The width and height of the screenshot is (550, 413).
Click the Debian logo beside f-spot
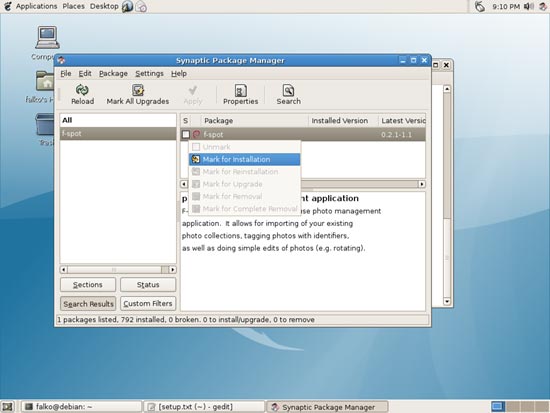196,134
